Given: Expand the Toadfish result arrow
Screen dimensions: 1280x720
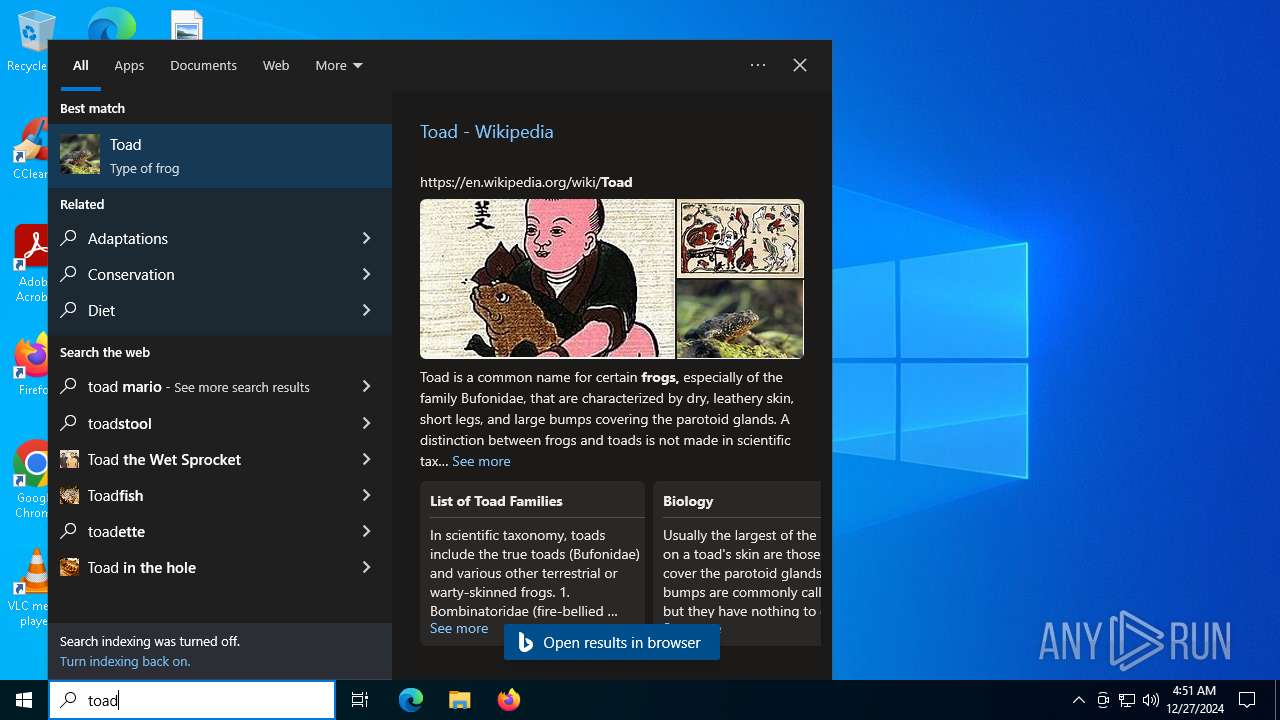Looking at the screenshot, I should point(366,495).
